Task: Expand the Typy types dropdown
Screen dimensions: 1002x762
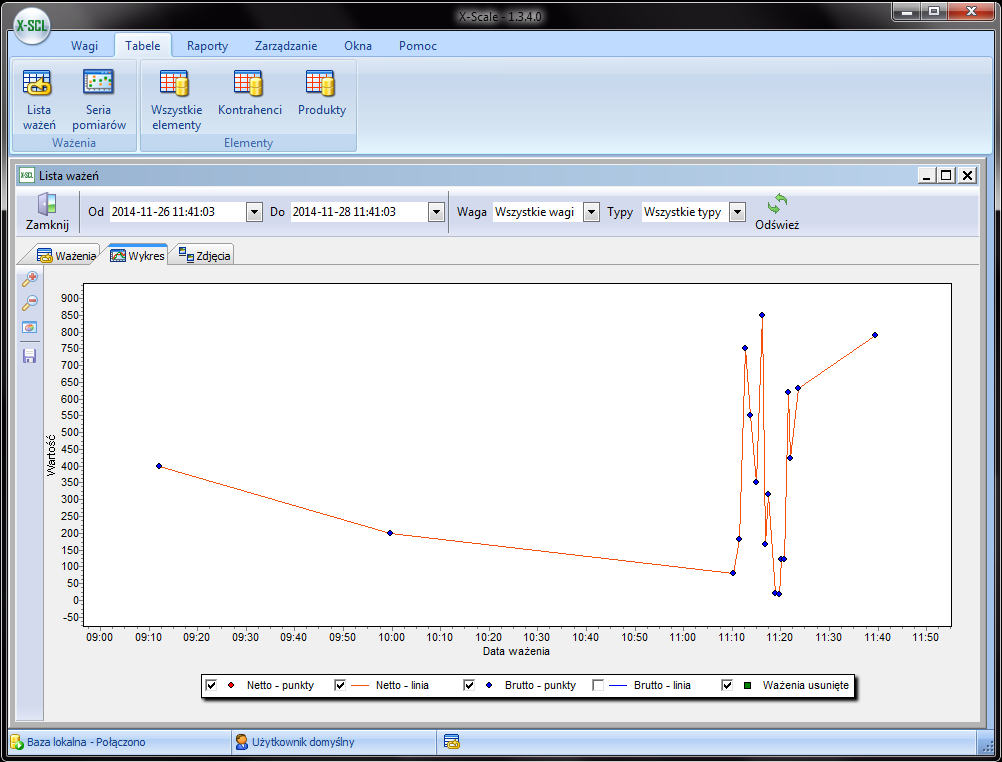Action: pyautogui.click(x=737, y=212)
